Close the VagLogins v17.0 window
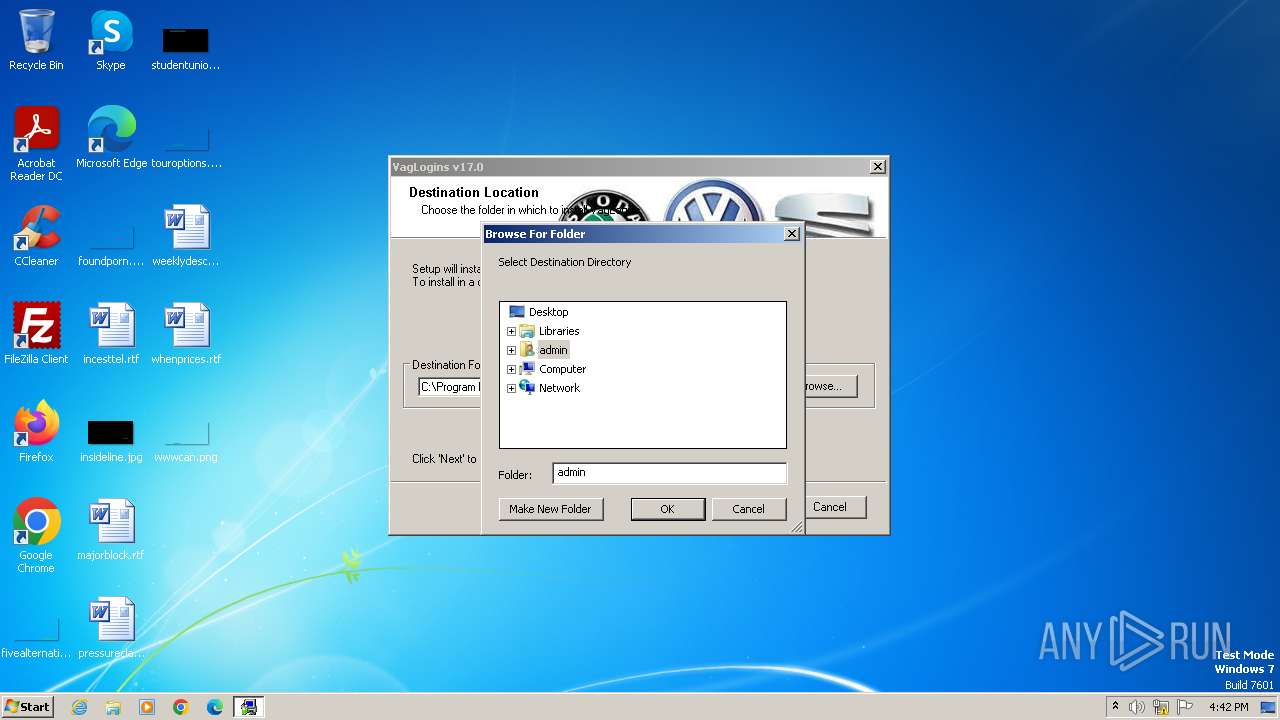 (x=877, y=167)
